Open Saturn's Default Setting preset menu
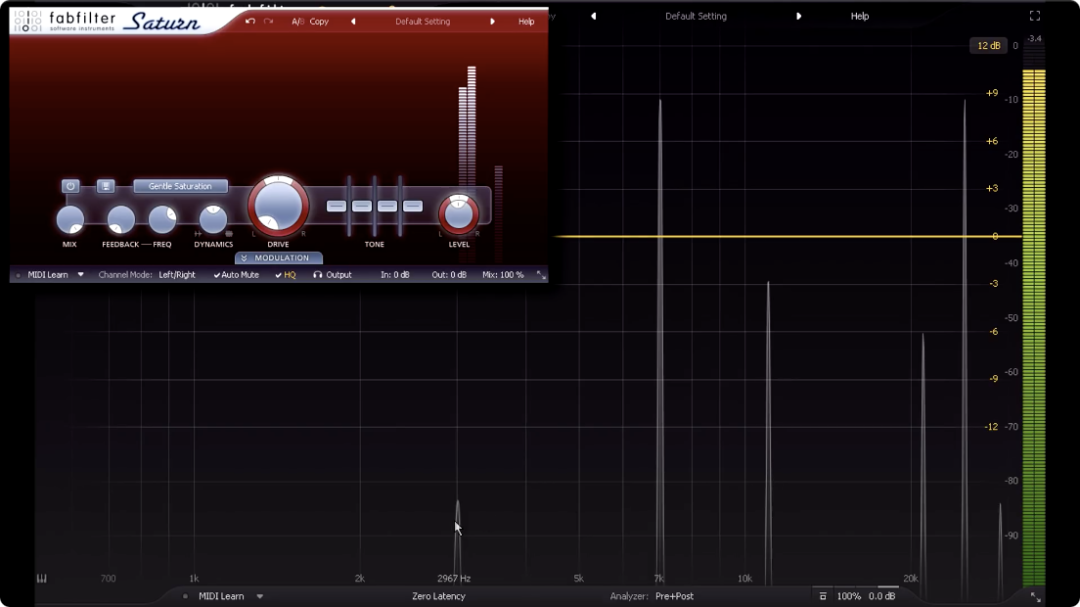Viewport: 1080px width, 607px height. [x=422, y=21]
